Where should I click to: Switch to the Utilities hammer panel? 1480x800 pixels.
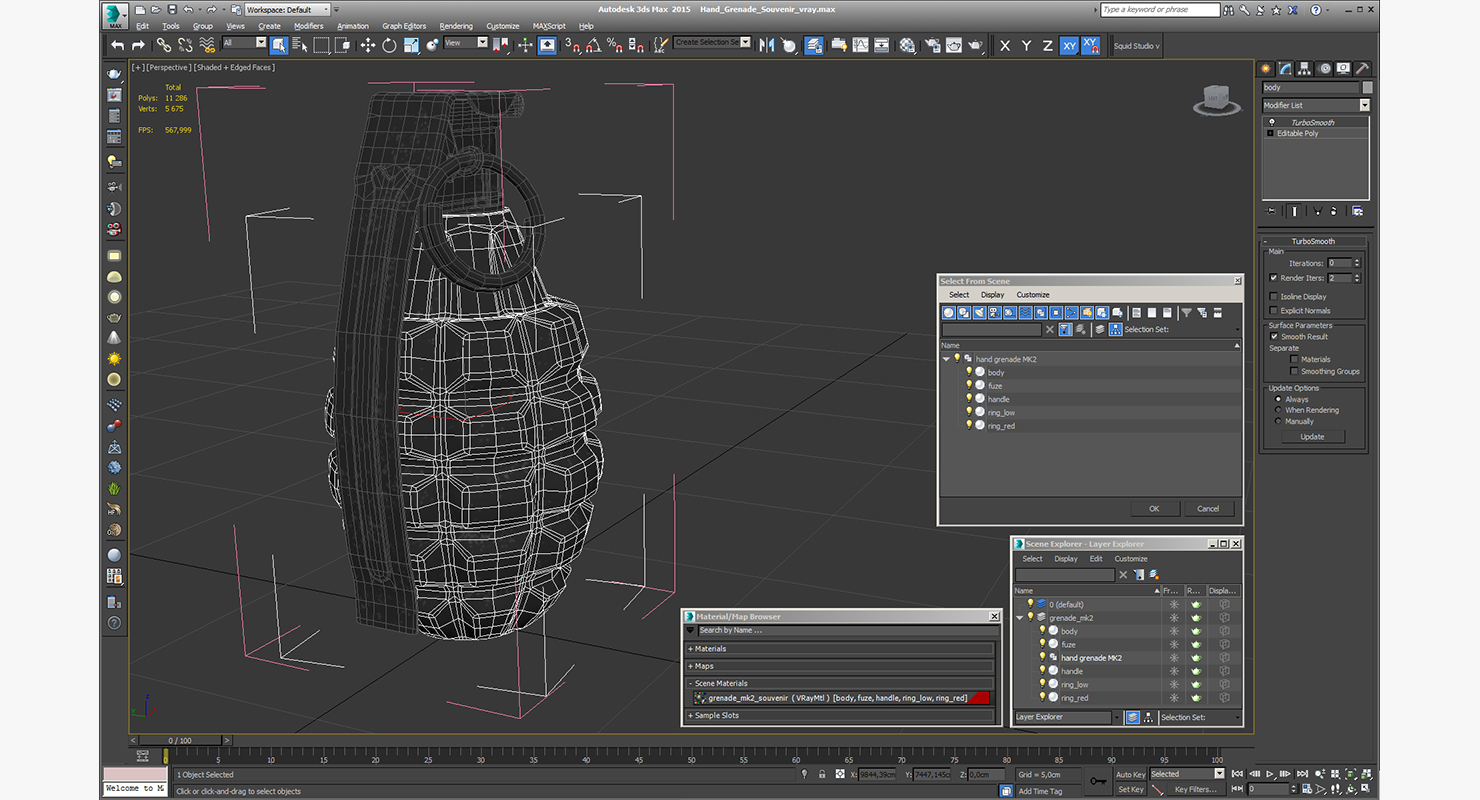tap(1361, 69)
